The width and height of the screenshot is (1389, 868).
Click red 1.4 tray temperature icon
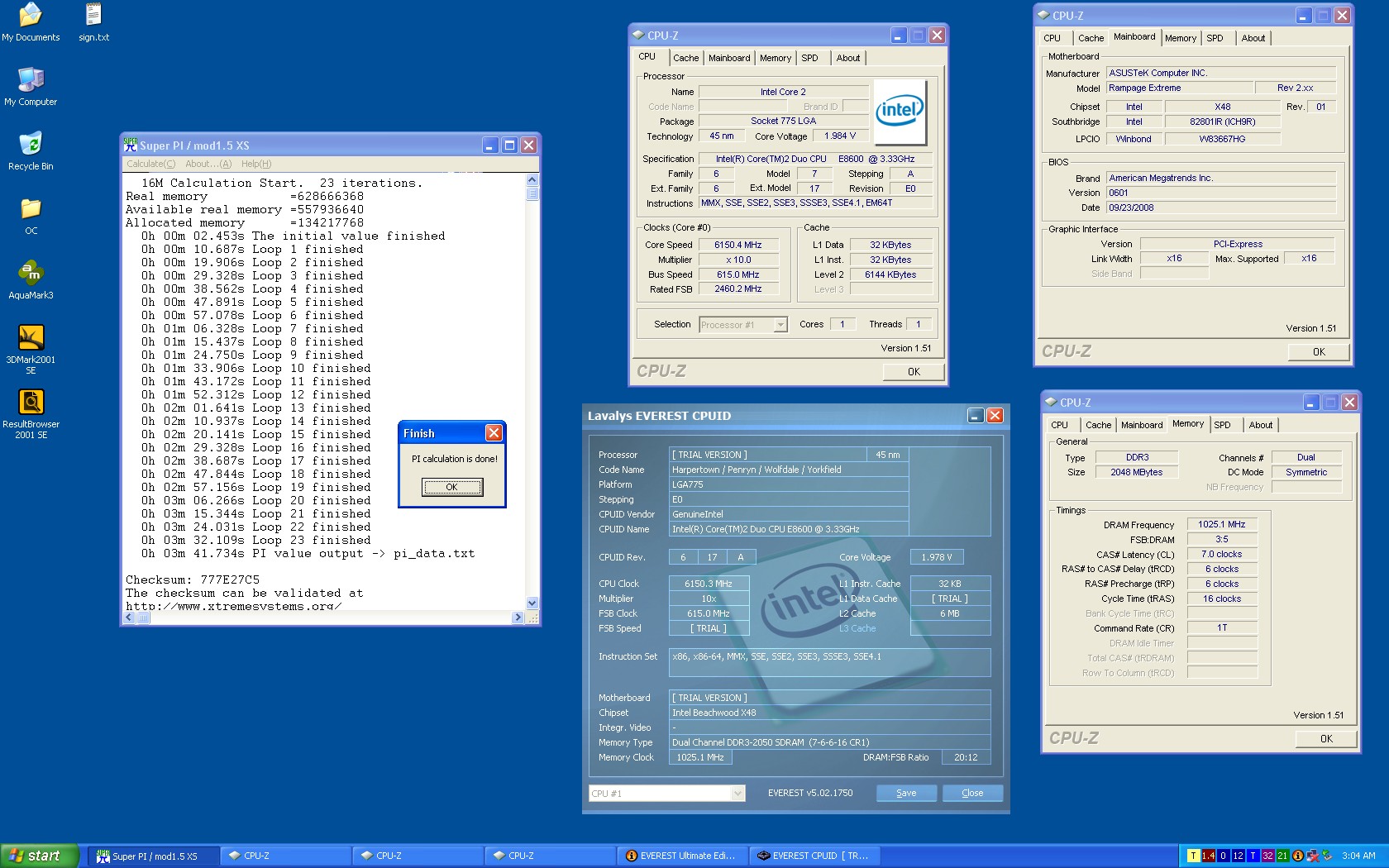tap(1208, 856)
